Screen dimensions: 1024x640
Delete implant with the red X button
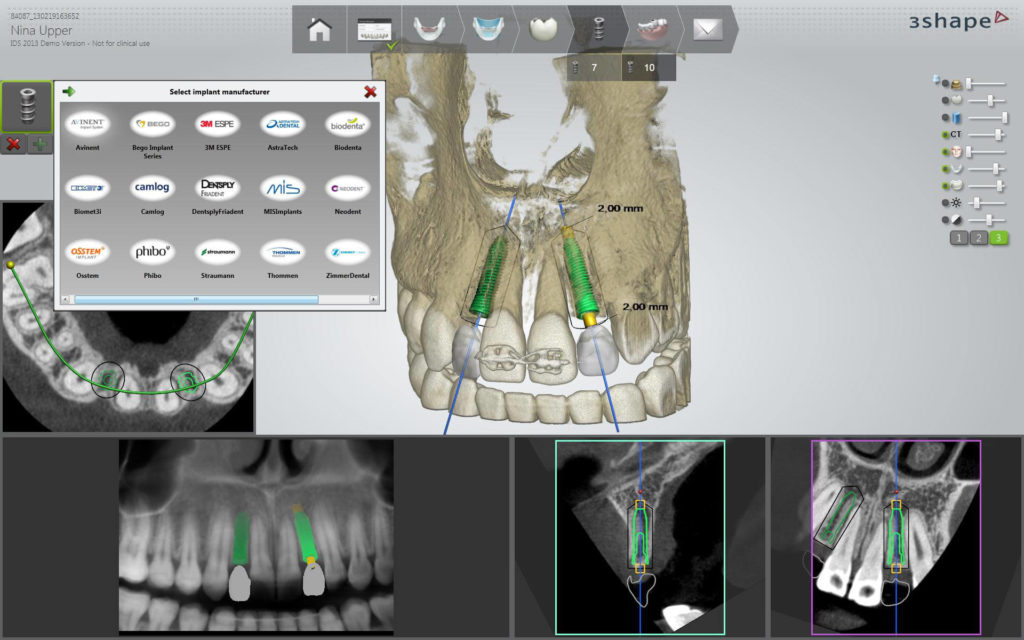point(13,144)
